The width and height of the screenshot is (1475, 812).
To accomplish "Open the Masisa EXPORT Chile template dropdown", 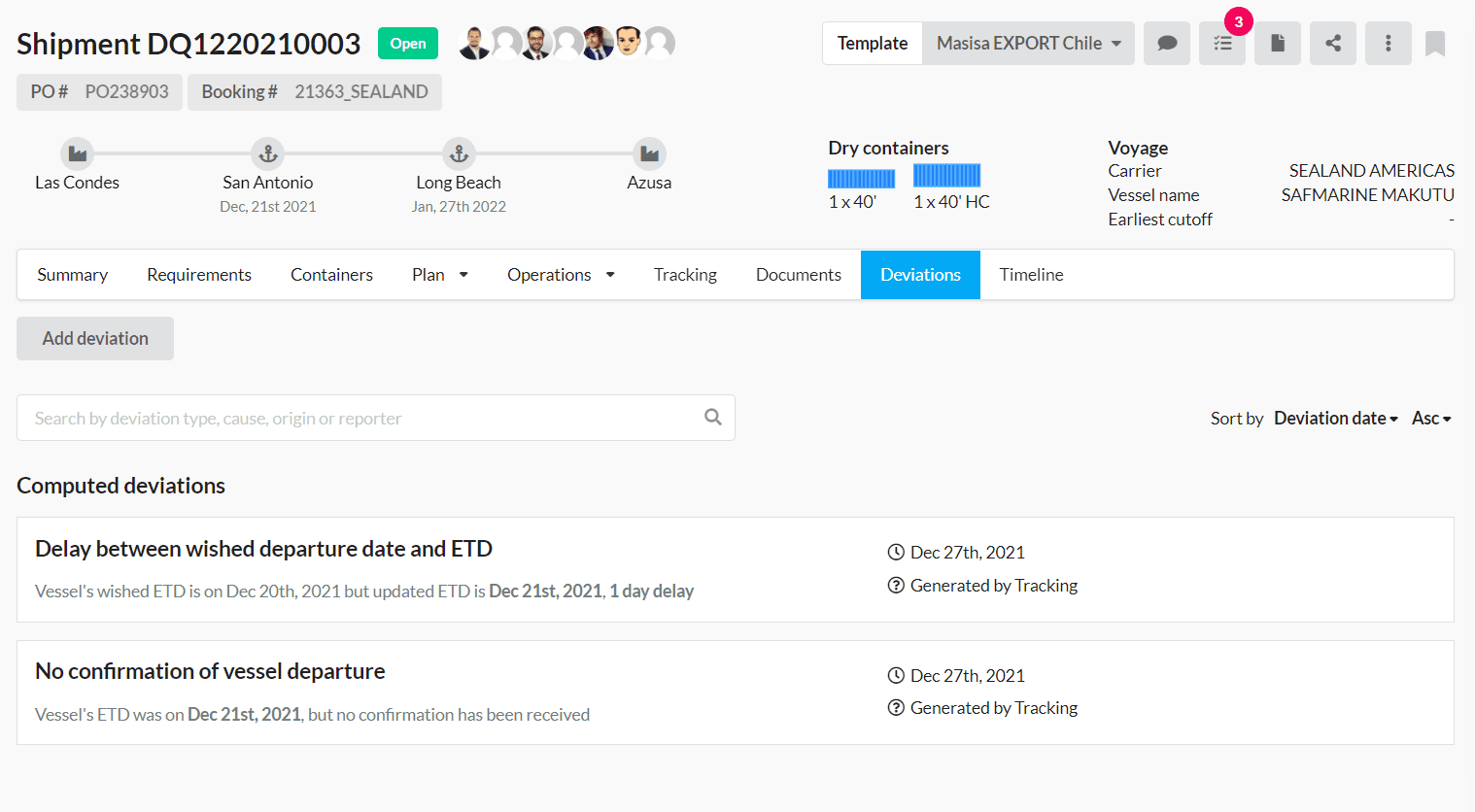I will (x=1028, y=44).
